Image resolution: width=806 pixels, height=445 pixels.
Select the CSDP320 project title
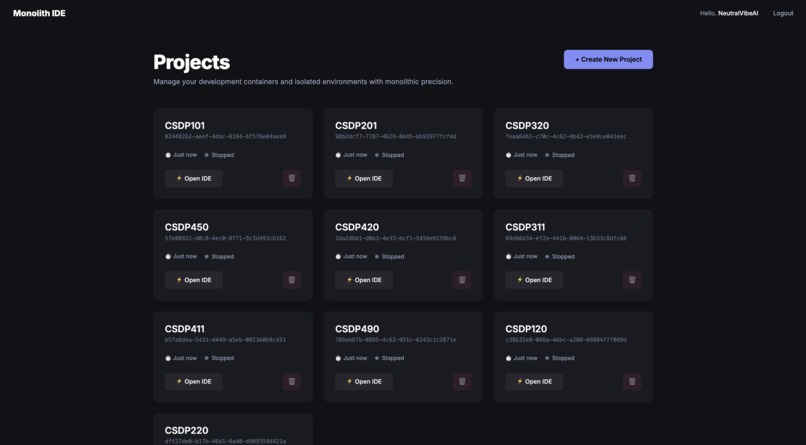point(527,125)
